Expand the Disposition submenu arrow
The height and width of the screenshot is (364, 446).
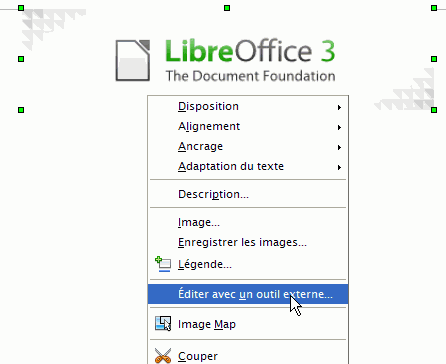tap(339, 107)
